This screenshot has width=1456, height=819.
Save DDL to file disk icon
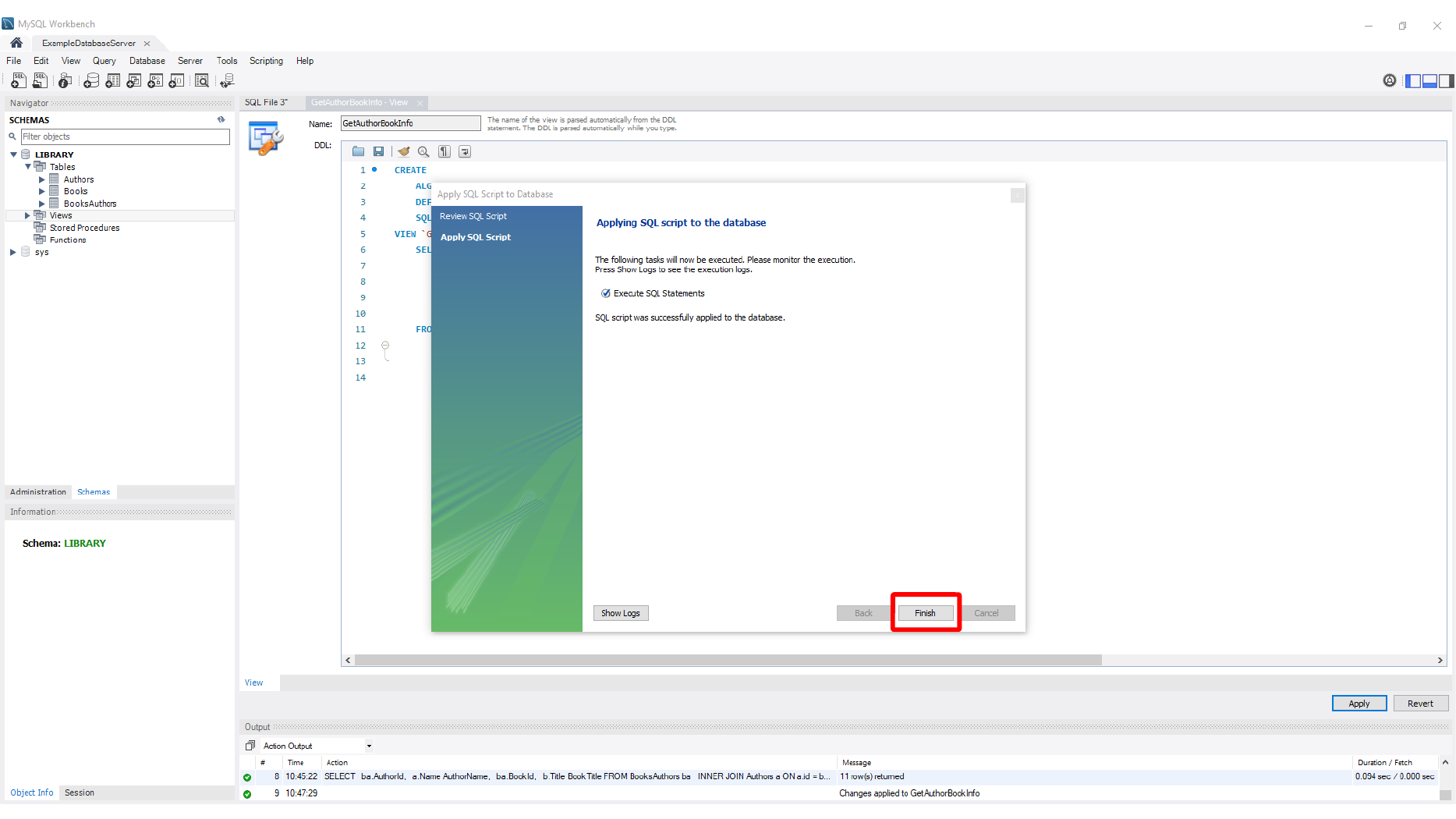point(378,151)
